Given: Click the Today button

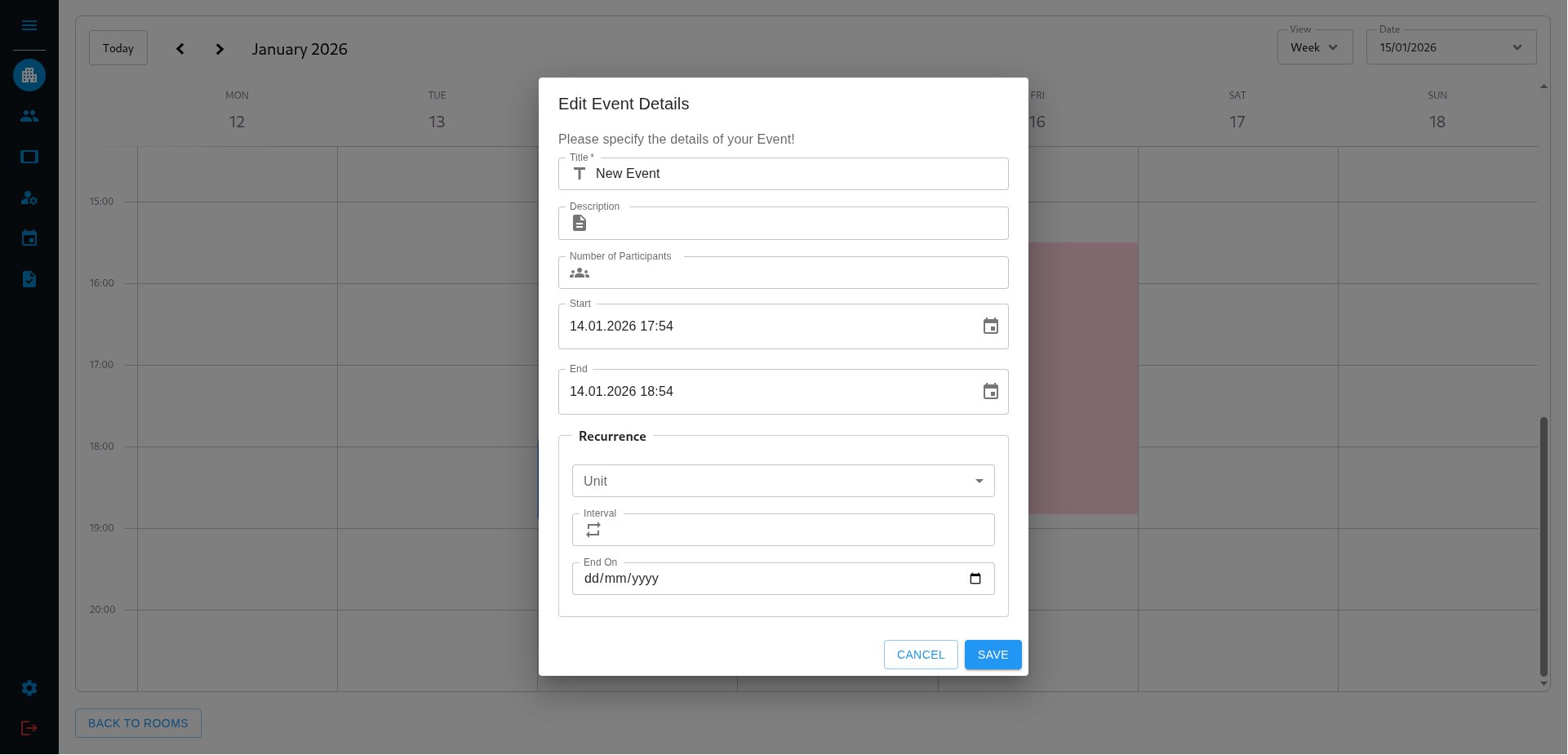Looking at the screenshot, I should [x=118, y=47].
